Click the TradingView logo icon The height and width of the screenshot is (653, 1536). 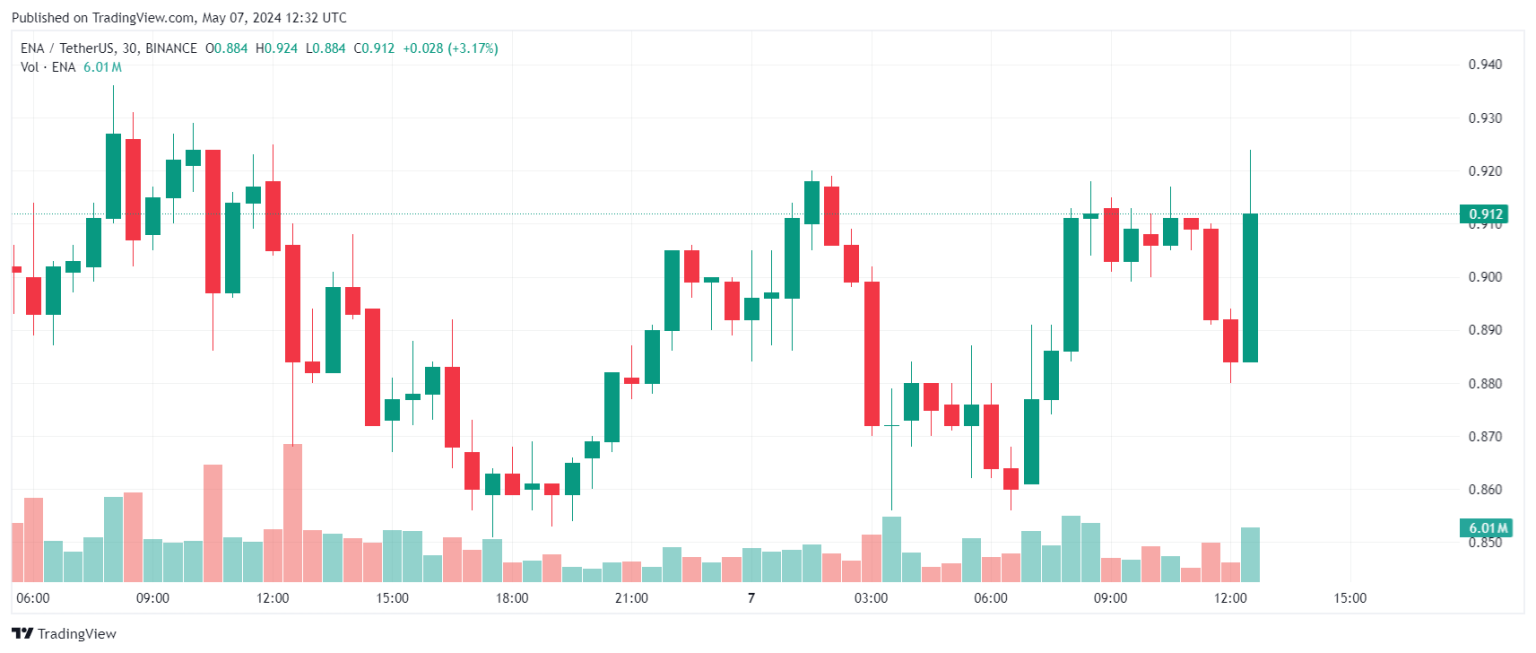(21, 633)
